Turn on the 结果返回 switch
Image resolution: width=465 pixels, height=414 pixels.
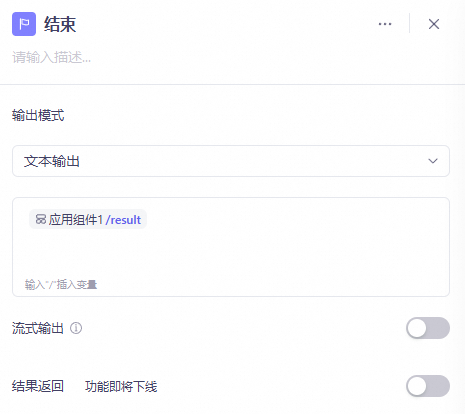428,386
